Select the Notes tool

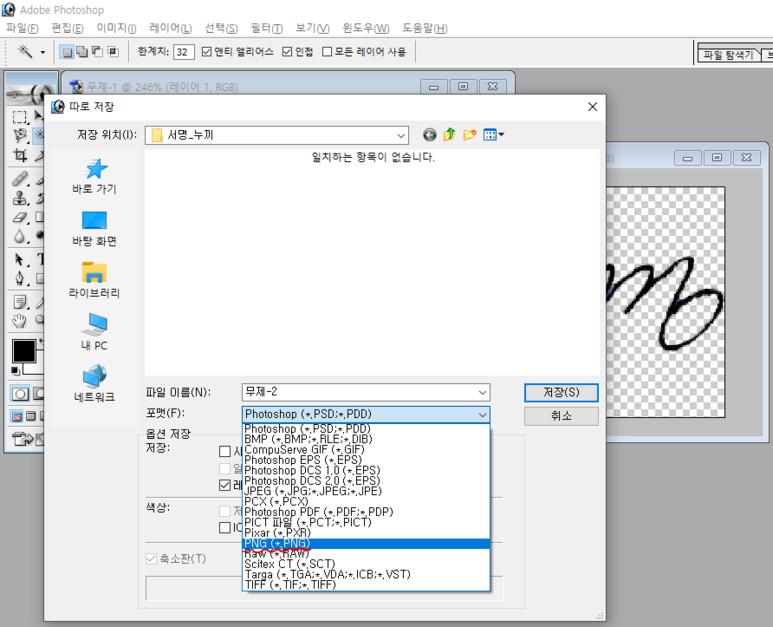coord(20,302)
